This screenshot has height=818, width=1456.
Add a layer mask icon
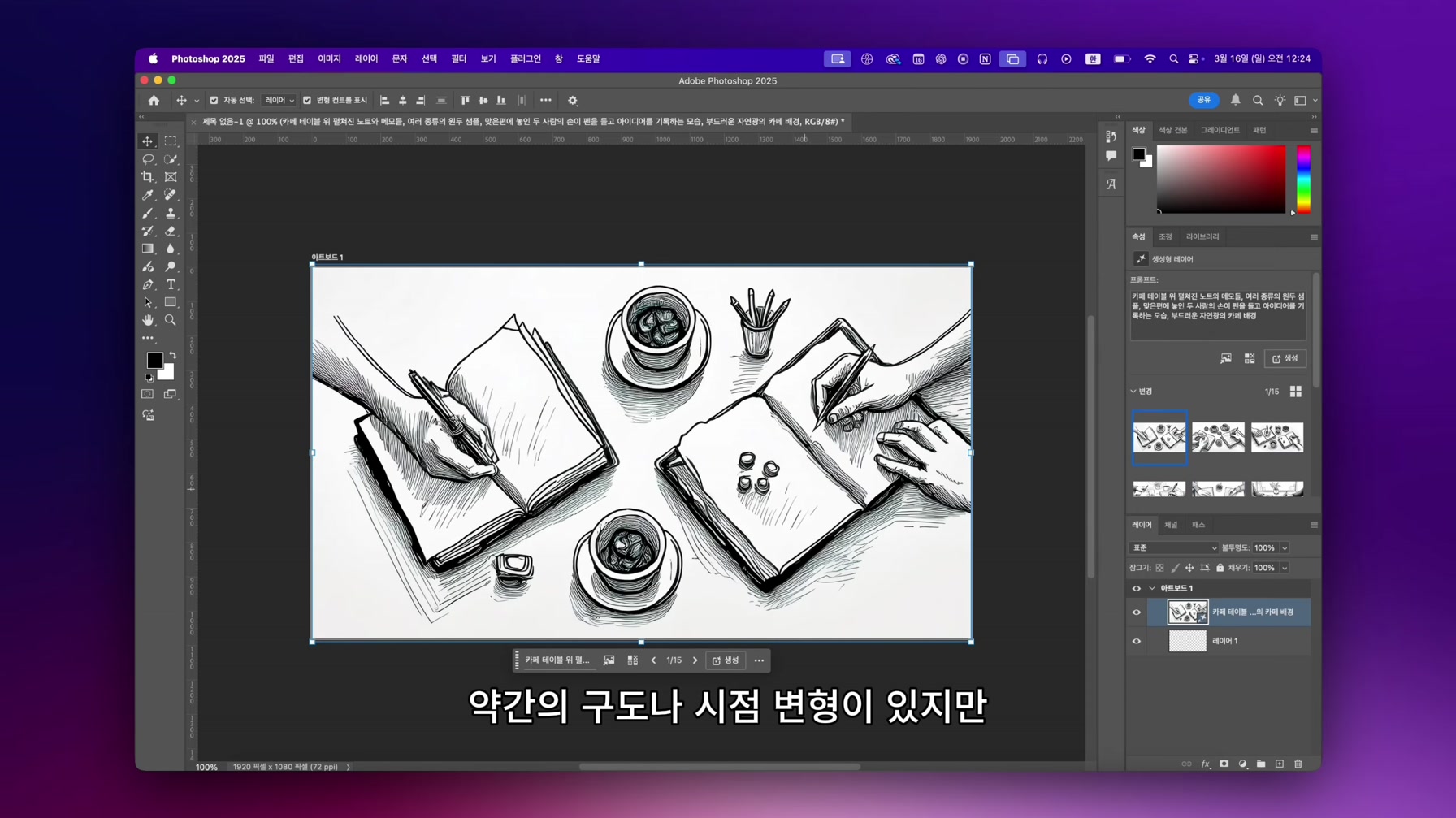1224,764
